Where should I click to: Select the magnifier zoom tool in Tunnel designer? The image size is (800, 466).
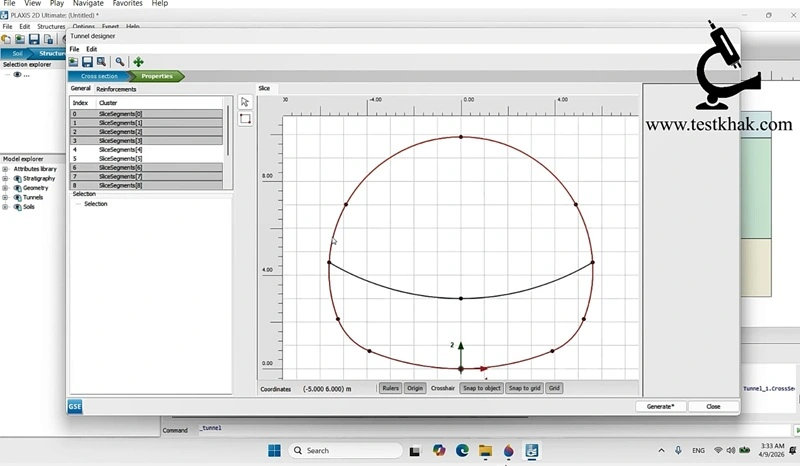[x=120, y=62]
